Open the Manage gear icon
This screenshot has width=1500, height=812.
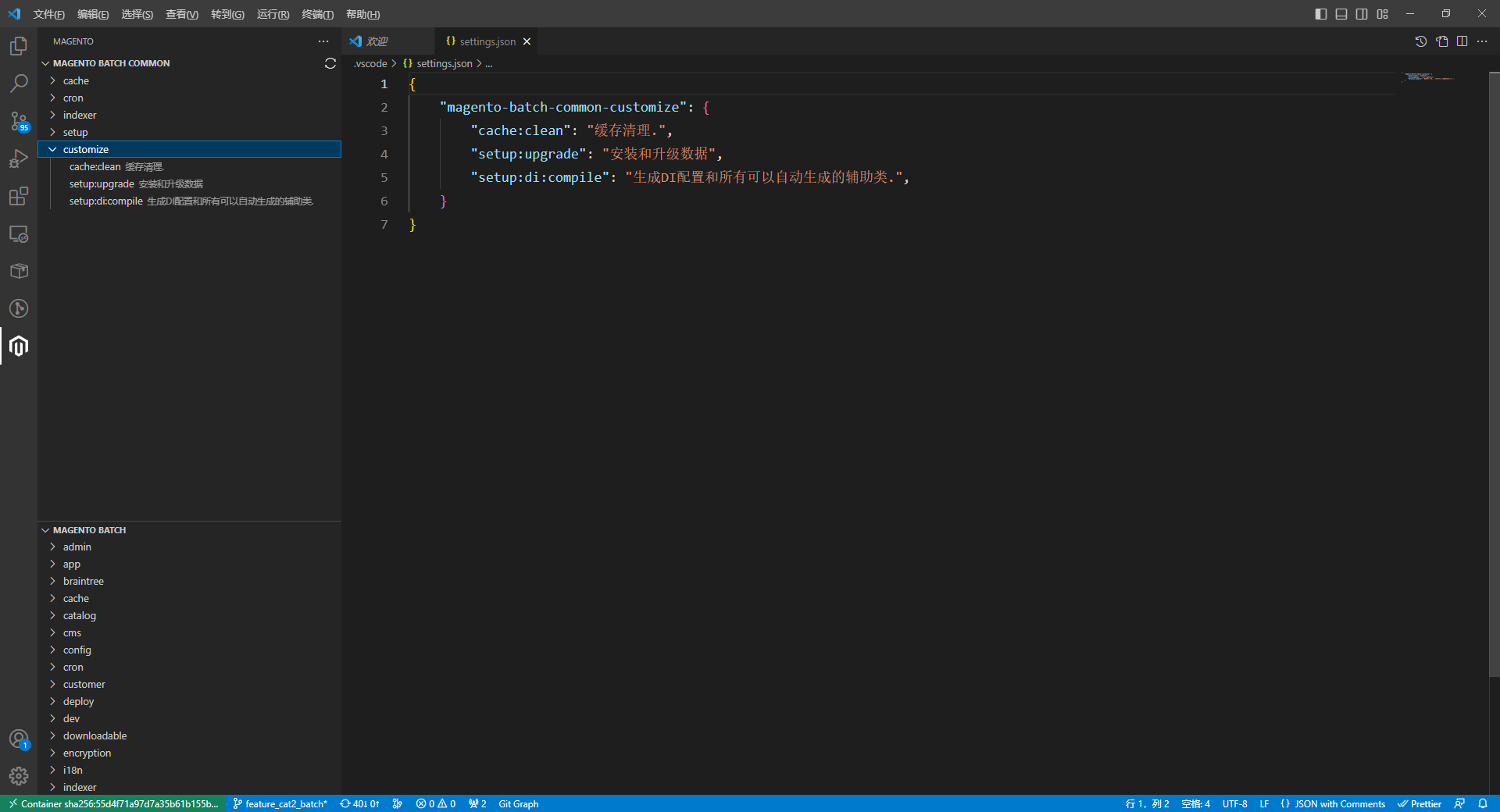[19, 776]
